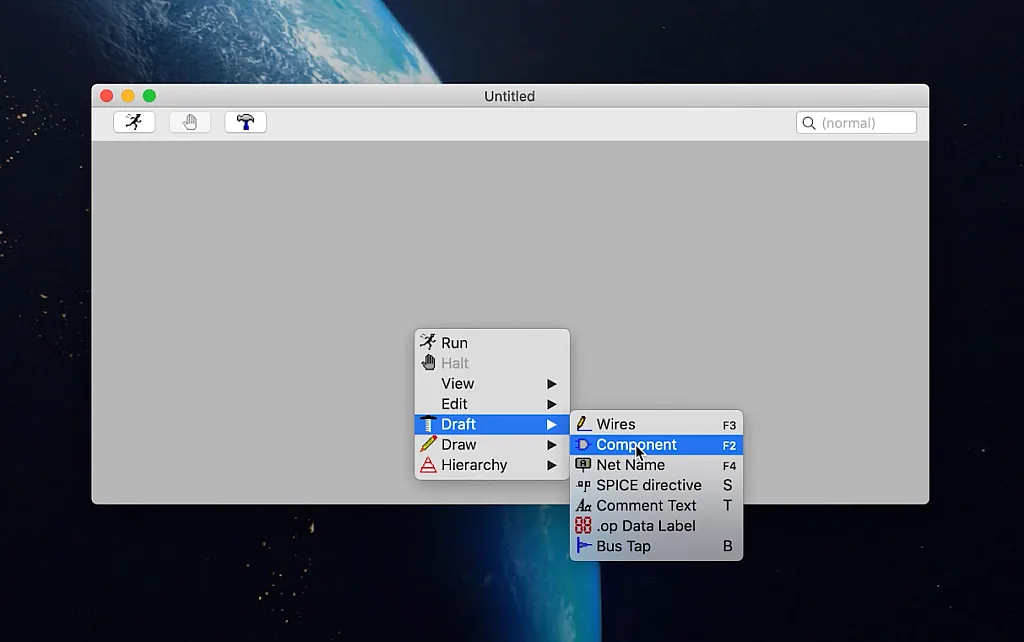Select SPICE directive menu entry
Image resolution: width=1024 pixels, height=642 pixels.
click(648, 485)
